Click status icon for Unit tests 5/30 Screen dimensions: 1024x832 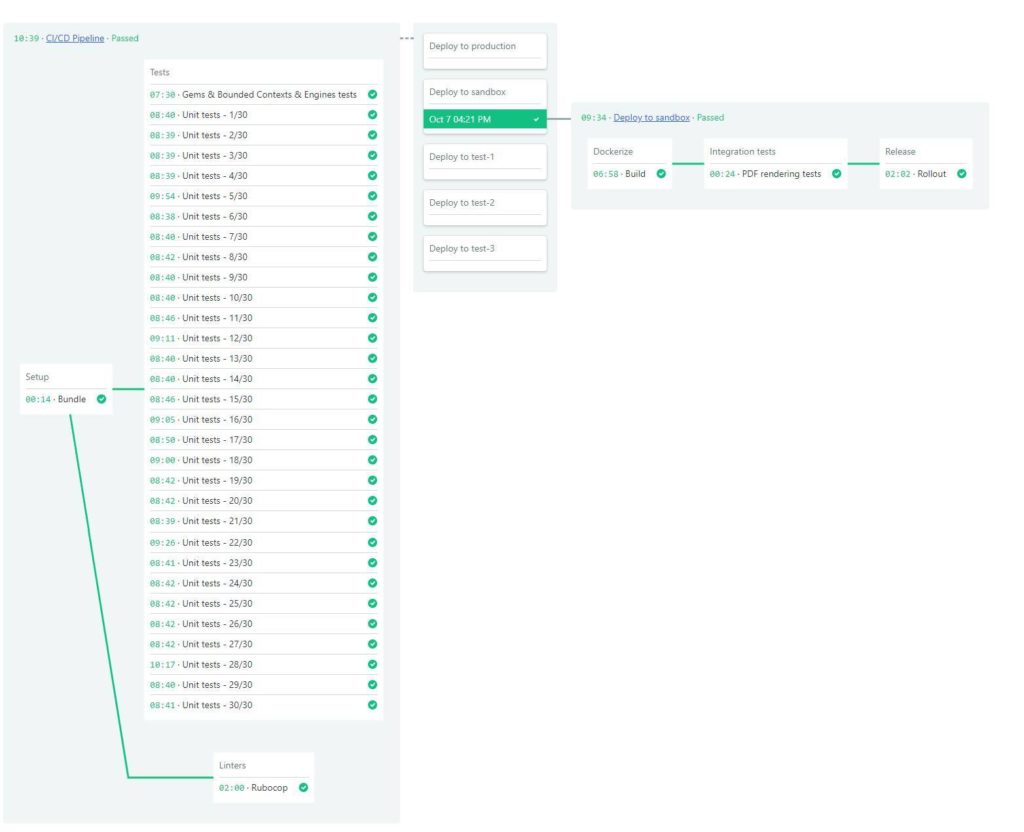point(372,196)
